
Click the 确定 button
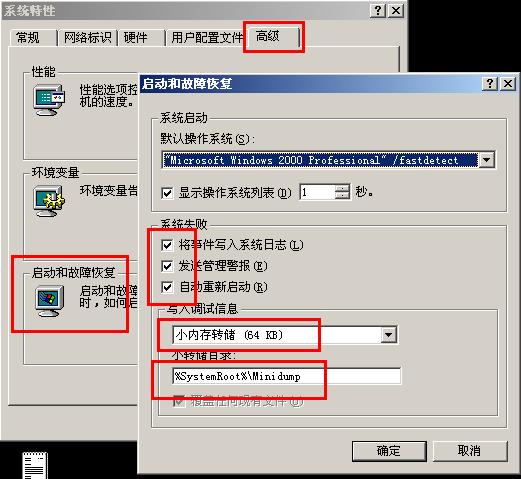point(389,451)
